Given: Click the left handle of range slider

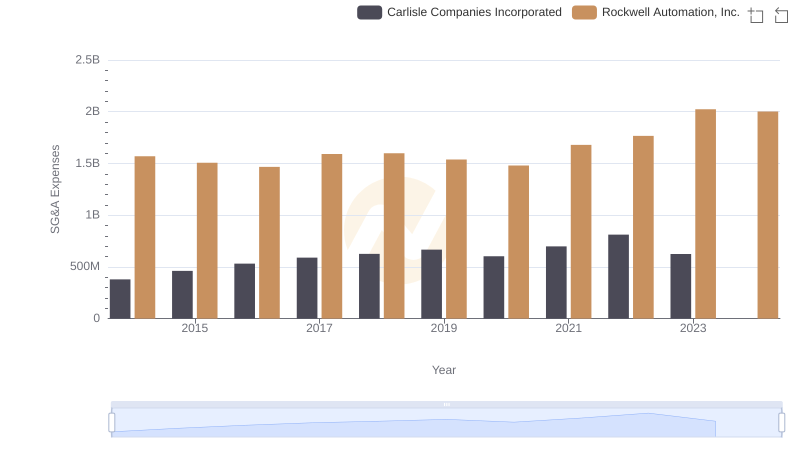Looking at the screenshot, I should point(112,423).
